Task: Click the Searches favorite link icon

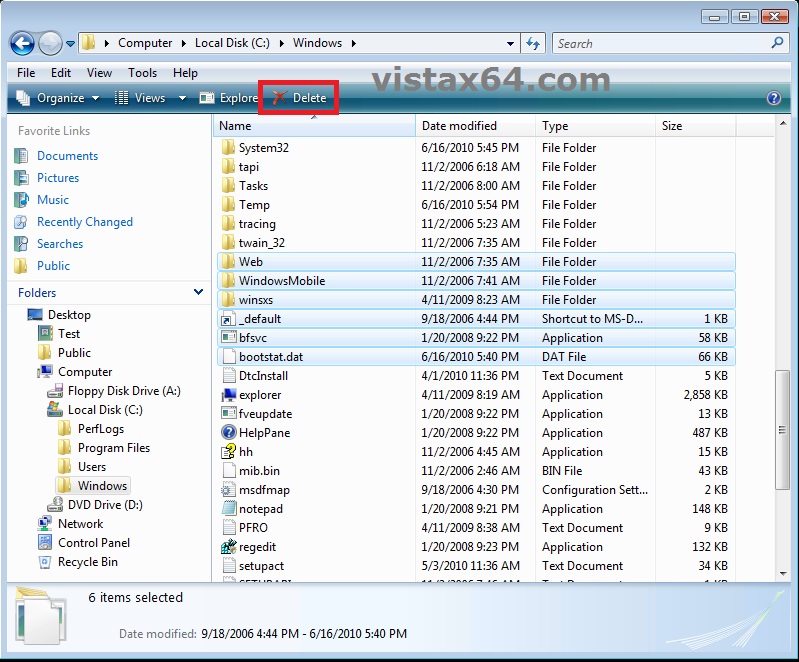Action: click(21, 244)
